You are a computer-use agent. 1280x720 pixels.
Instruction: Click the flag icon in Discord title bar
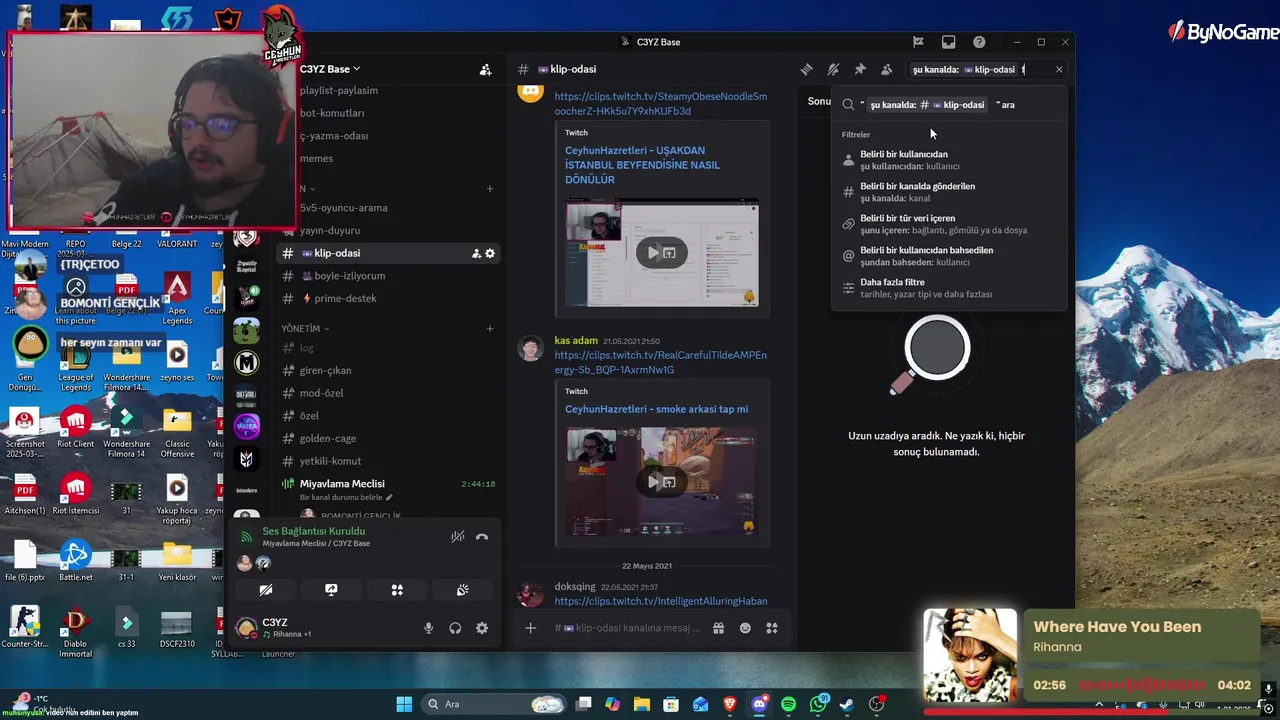[918, 42]
